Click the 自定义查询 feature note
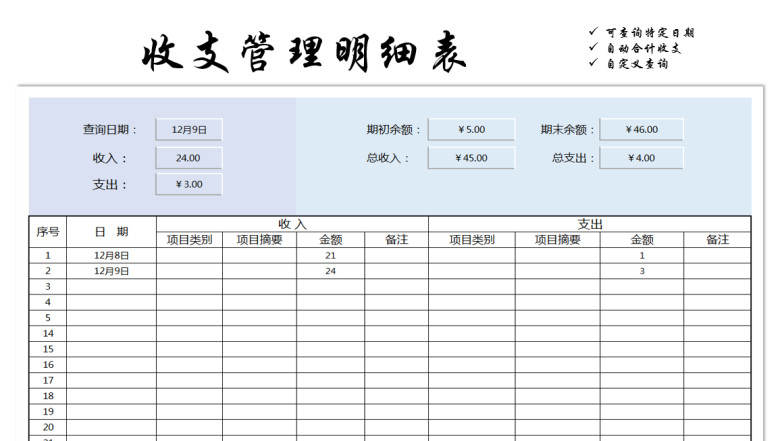The image size is (780, 441). coord(637,64)
